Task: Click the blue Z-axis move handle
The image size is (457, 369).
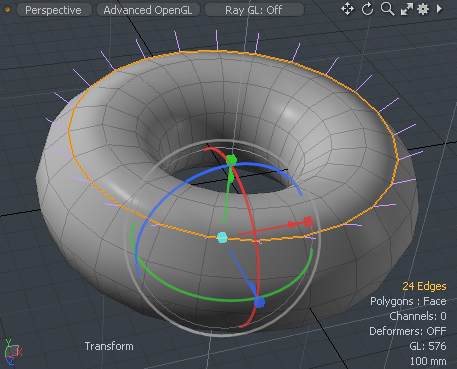Action: 259,302
